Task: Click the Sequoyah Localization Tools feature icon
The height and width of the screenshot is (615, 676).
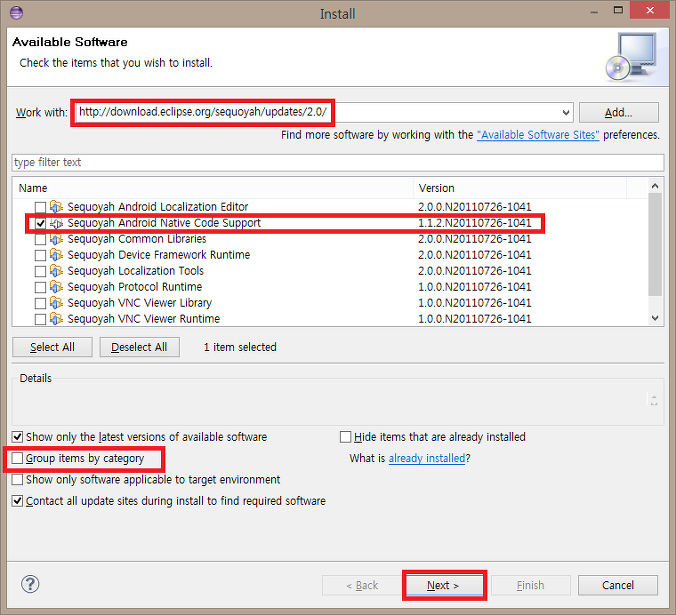Action: click(56, 271)
